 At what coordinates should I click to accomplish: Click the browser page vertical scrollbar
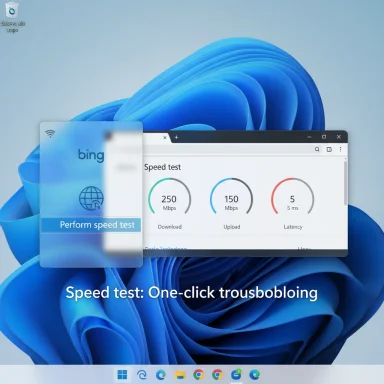(345, 183)
